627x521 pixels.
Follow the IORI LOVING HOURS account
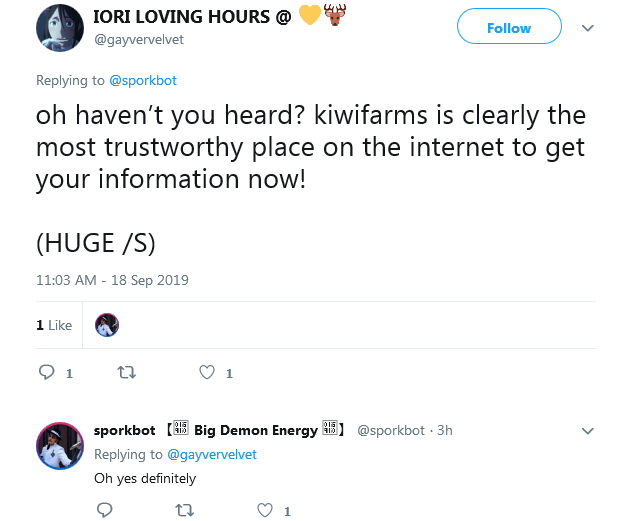point(509,26)
